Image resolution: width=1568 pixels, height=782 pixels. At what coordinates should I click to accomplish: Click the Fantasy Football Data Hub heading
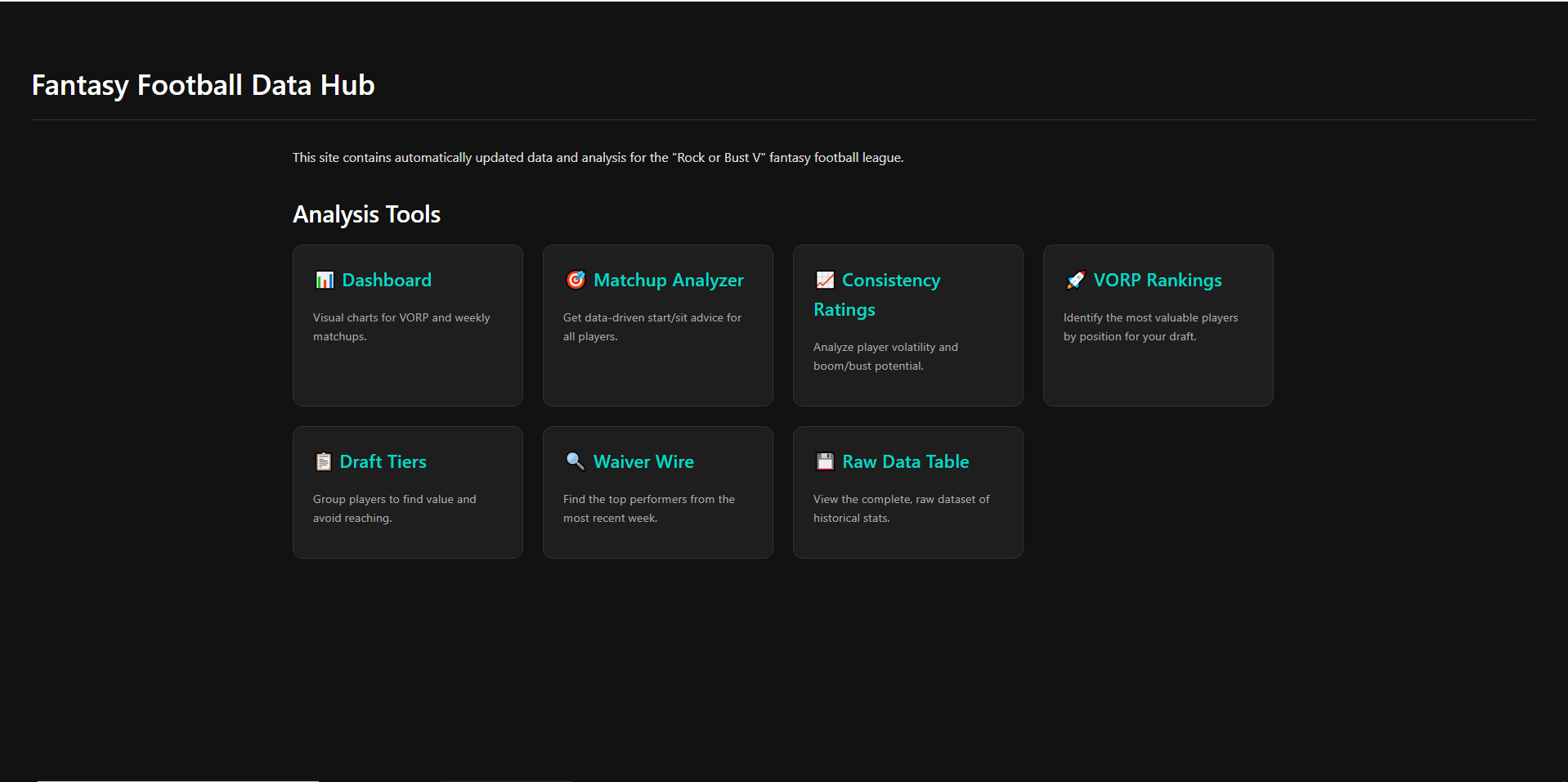point(203,85)
